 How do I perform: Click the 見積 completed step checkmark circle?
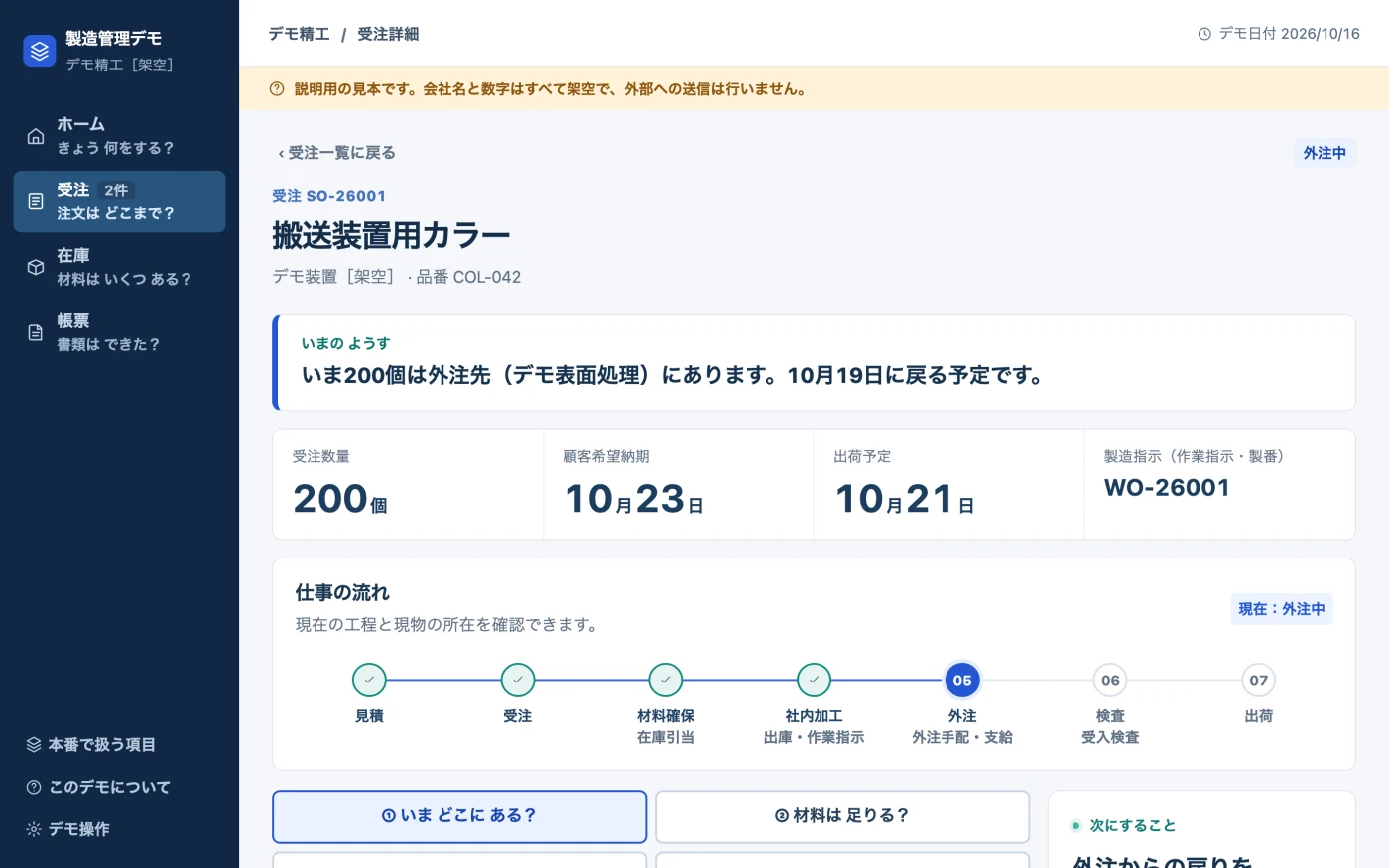[369, 681]
